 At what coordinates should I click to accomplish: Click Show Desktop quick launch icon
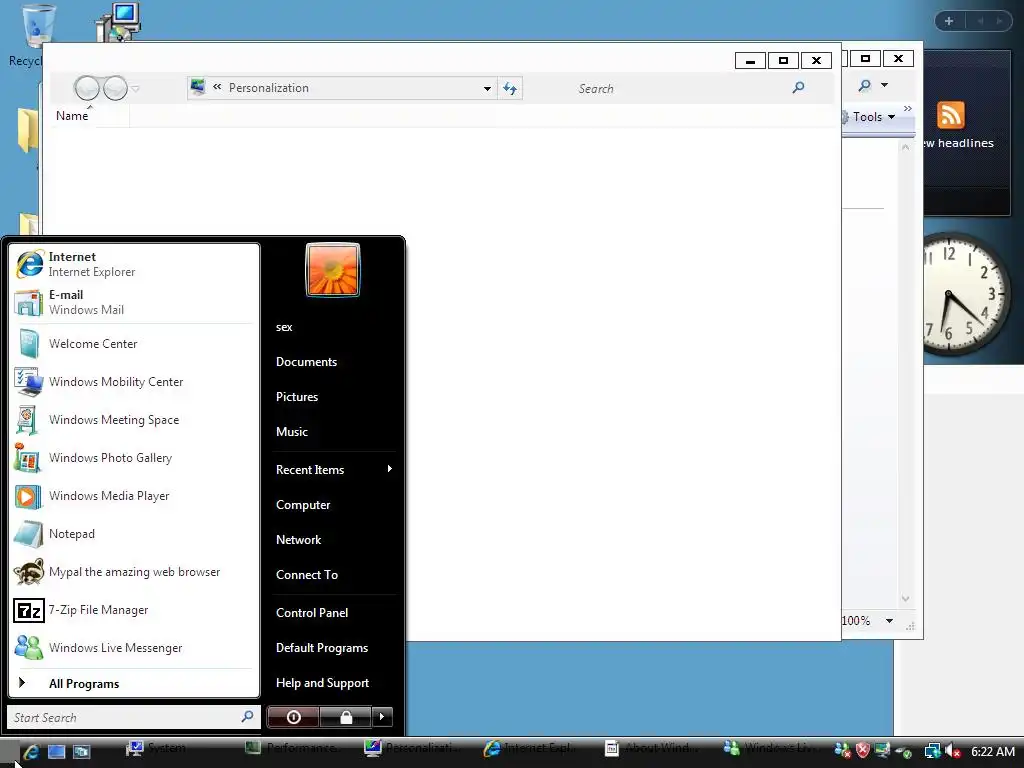click(x=57, y=752)
